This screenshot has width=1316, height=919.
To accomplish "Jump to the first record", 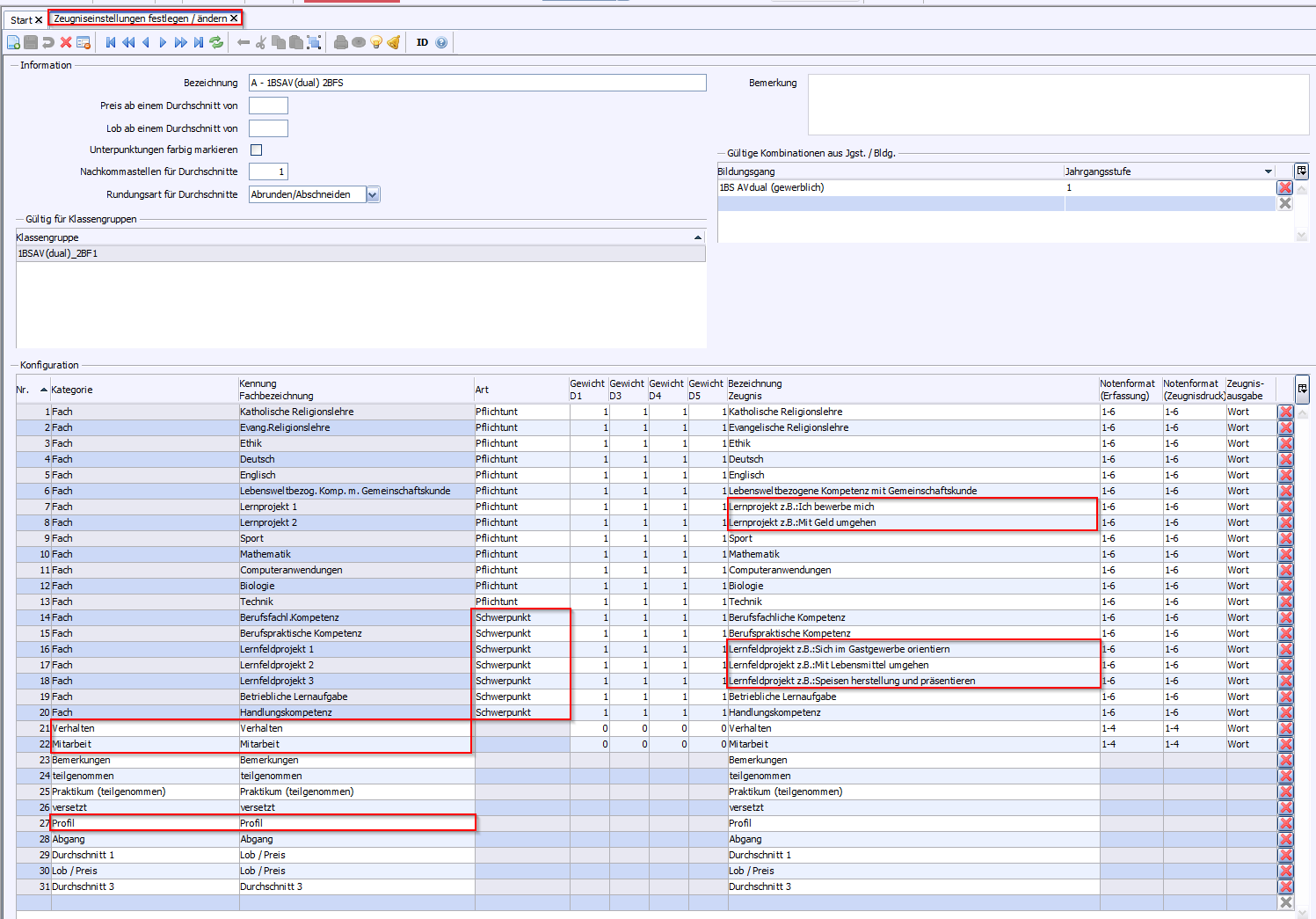I will (x=111, y=42).
